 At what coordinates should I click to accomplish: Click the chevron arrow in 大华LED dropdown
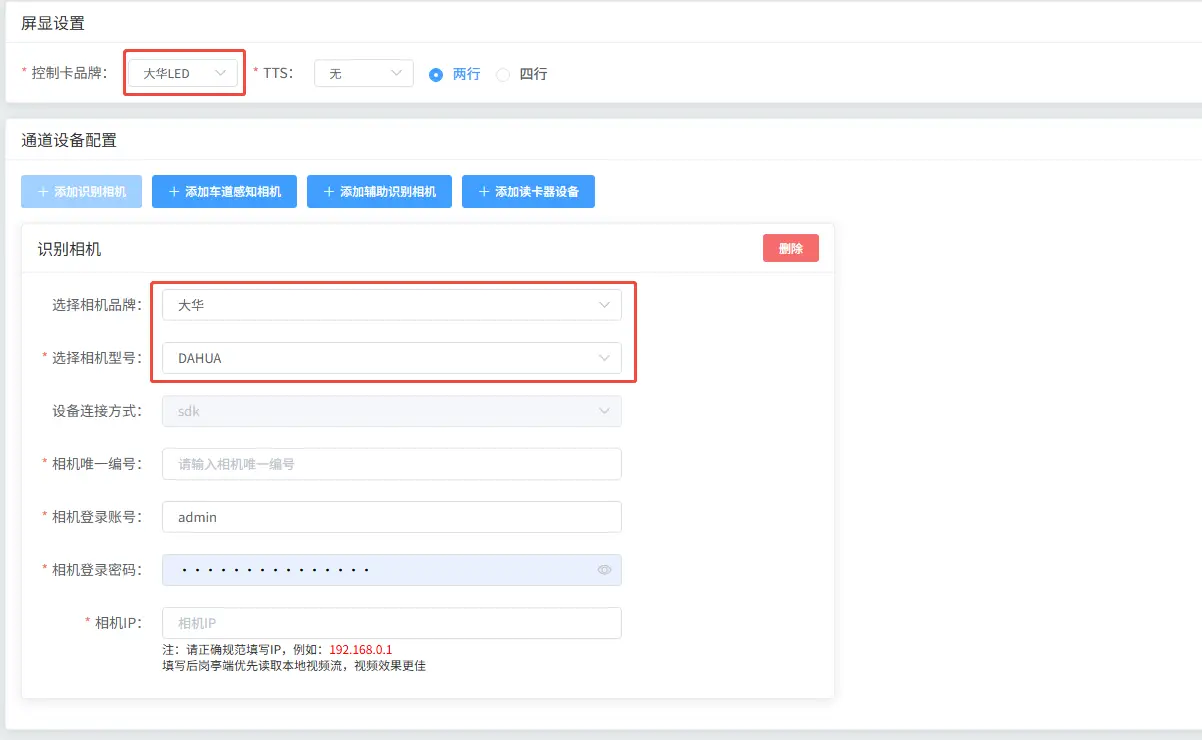pos(221,73)
